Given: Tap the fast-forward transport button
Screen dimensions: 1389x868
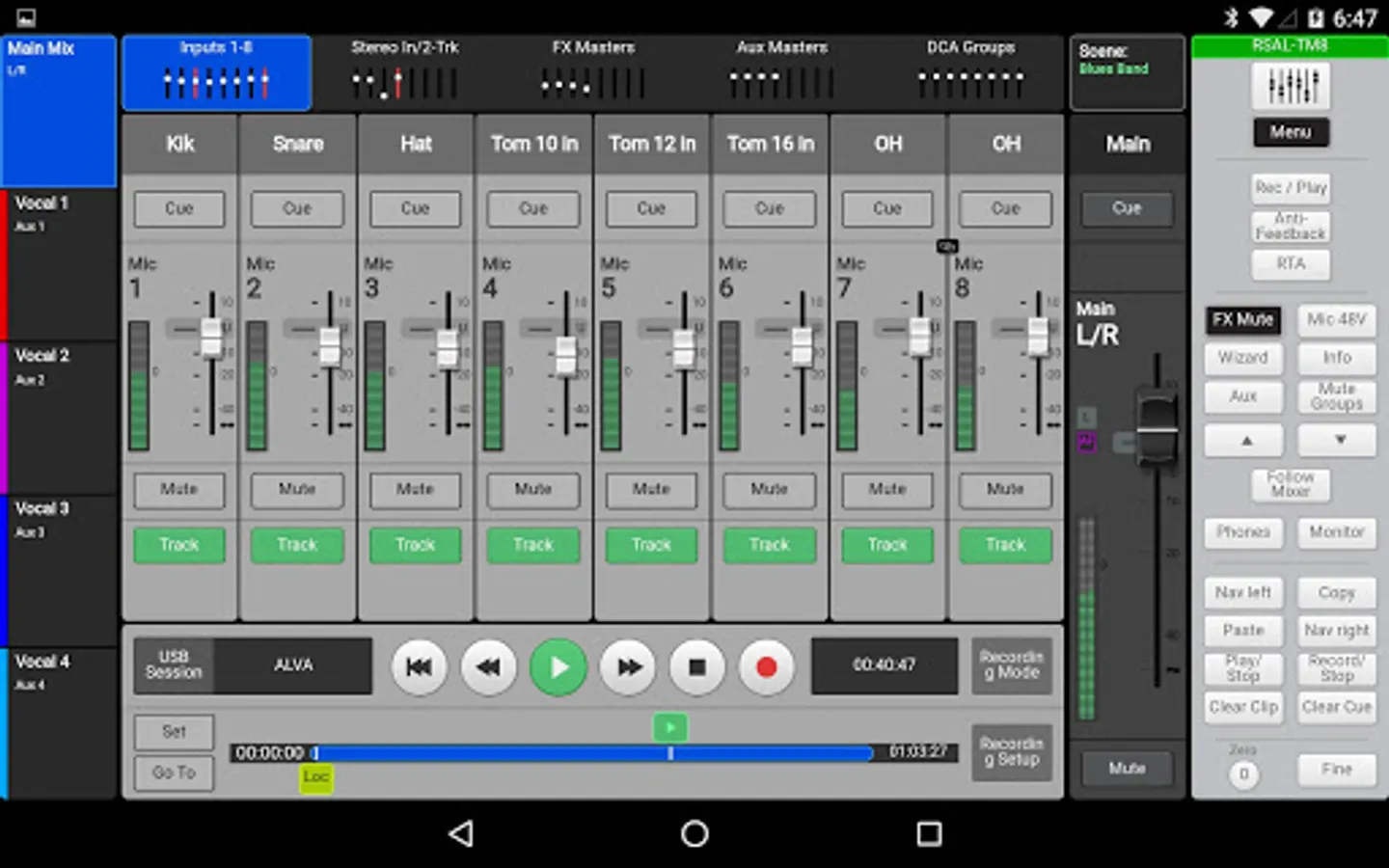Looking at the screenshot, I should point(629,666).
